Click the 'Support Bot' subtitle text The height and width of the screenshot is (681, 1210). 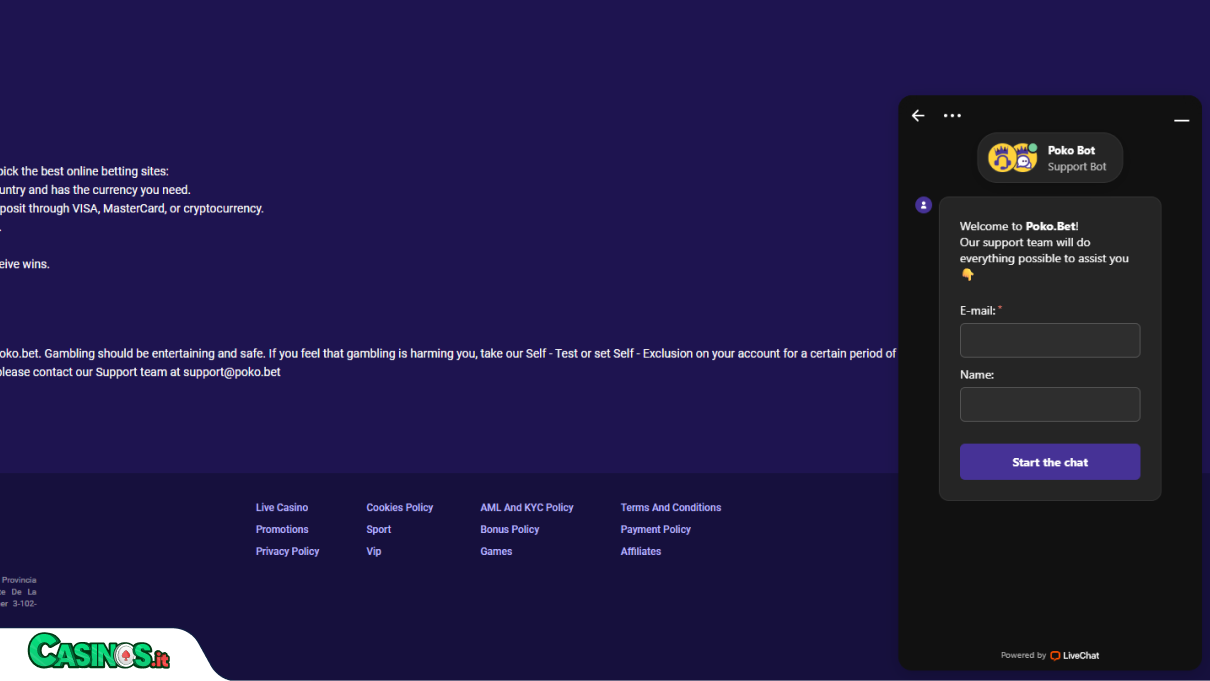(1077, 167)
